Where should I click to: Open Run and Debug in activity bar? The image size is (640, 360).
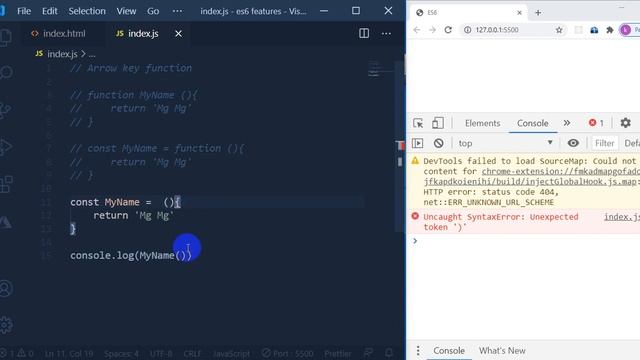5,147
